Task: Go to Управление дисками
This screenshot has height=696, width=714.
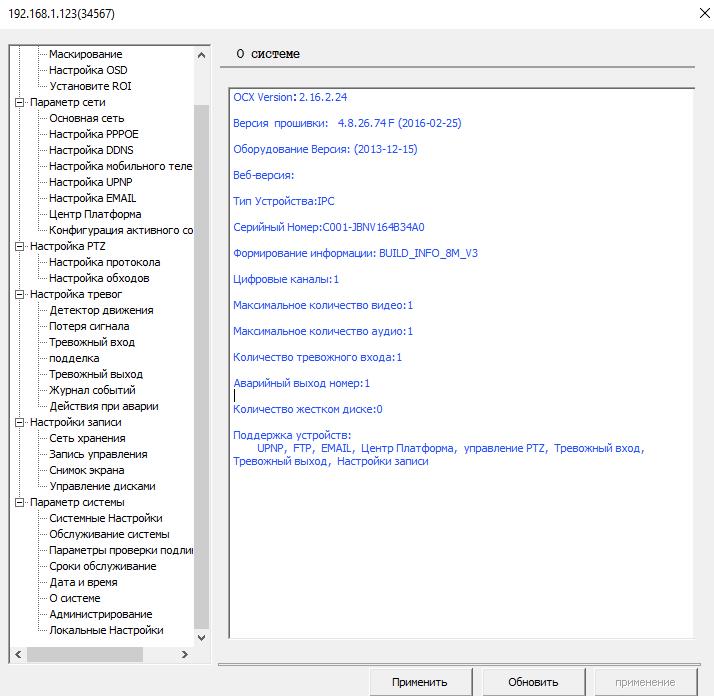Action: coord(102,486)
